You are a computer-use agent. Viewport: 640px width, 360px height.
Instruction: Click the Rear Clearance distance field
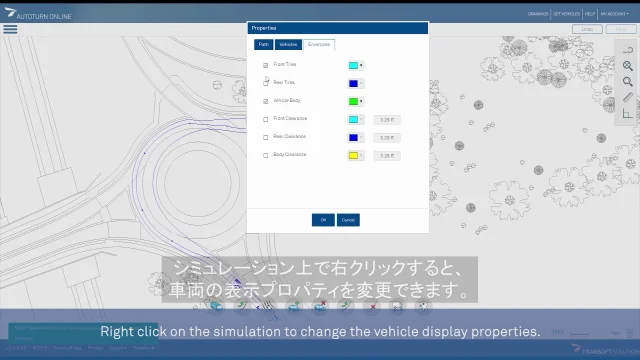coord(387,138)
